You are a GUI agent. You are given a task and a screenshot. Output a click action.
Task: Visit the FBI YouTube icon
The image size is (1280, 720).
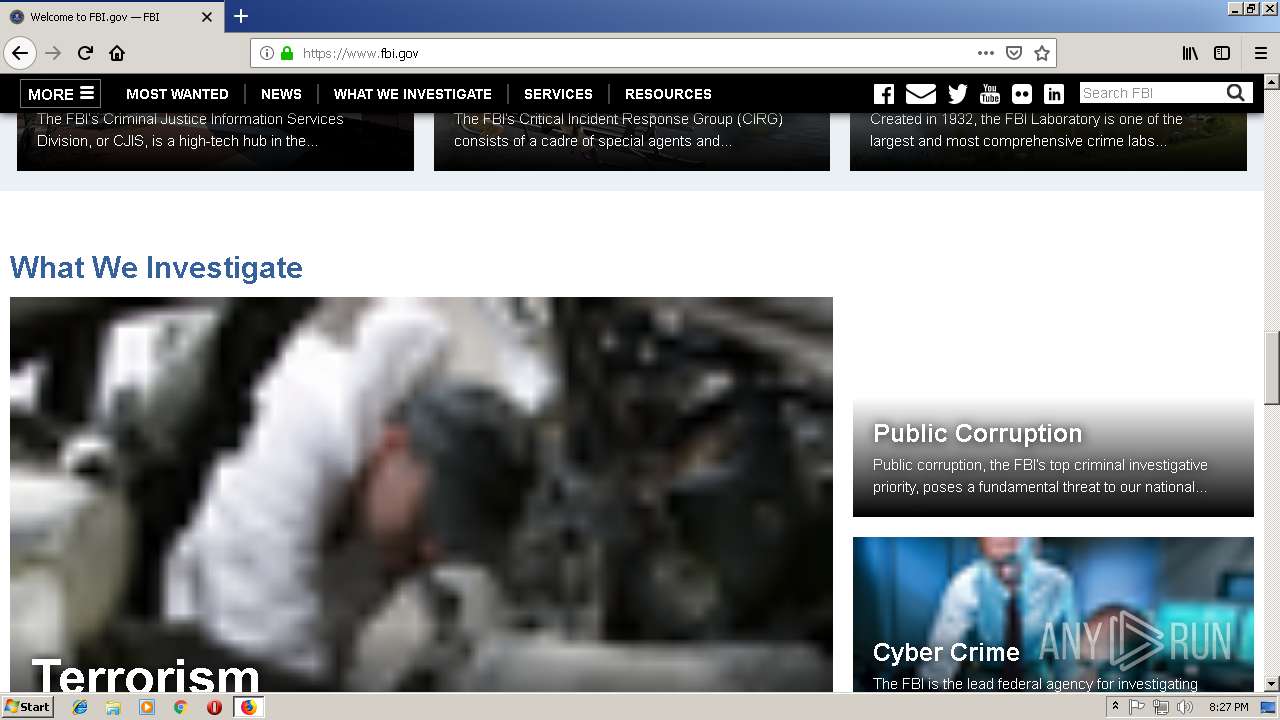[x=990, y=94]
